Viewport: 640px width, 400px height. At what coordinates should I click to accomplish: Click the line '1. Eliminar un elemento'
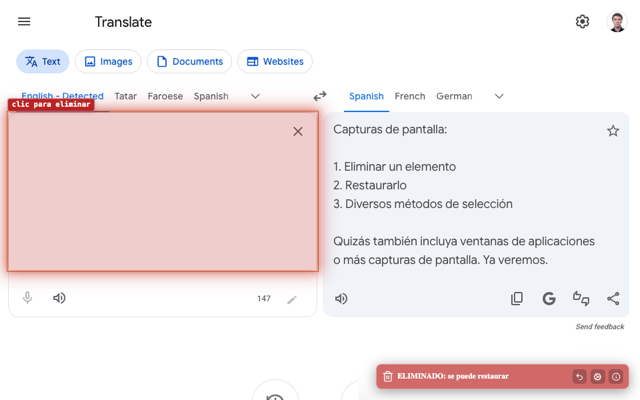tap(394, 167)
